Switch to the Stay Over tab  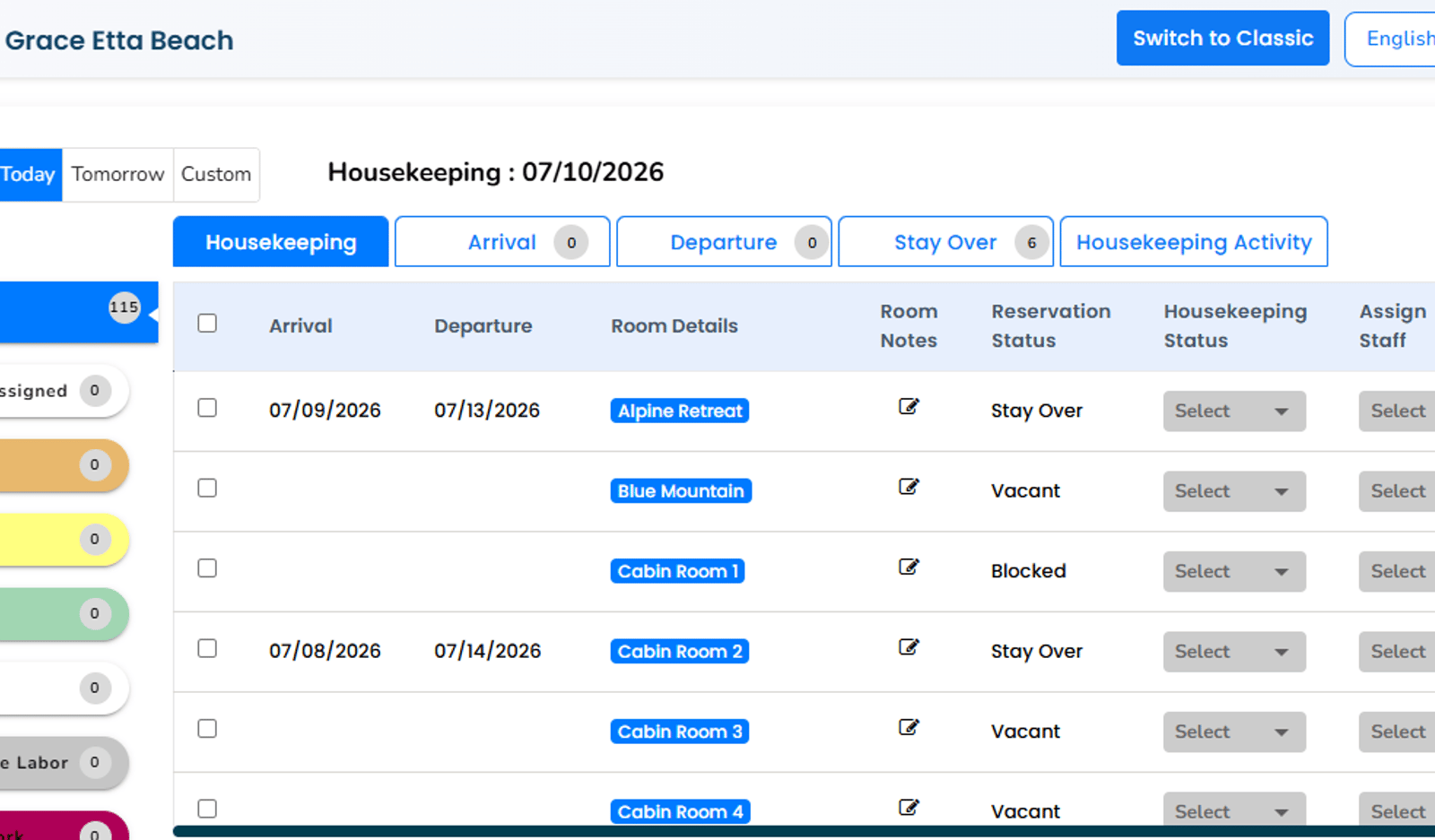point(946,242)
